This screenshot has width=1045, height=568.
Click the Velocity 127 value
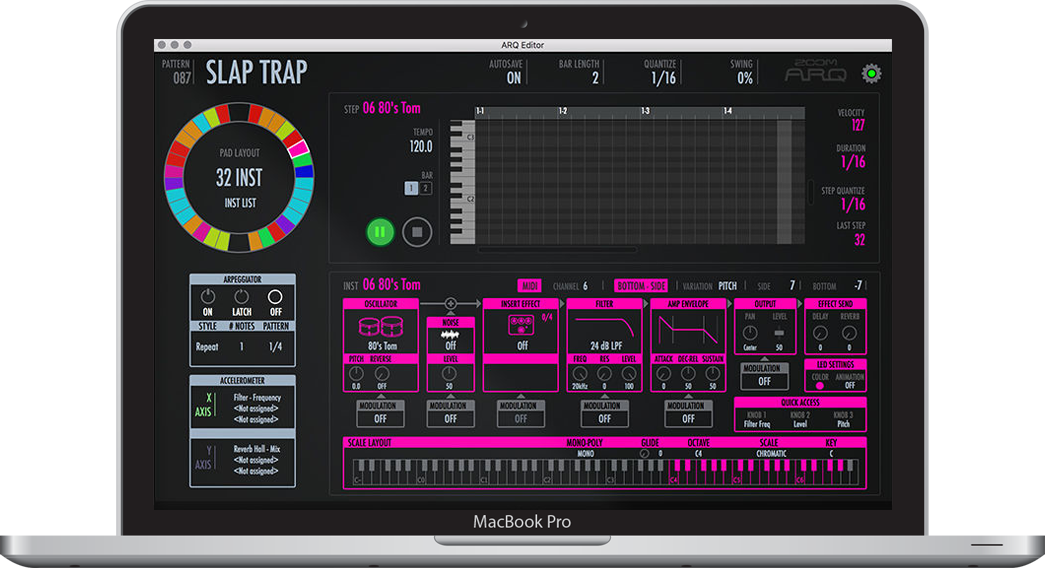coord(858,125)
